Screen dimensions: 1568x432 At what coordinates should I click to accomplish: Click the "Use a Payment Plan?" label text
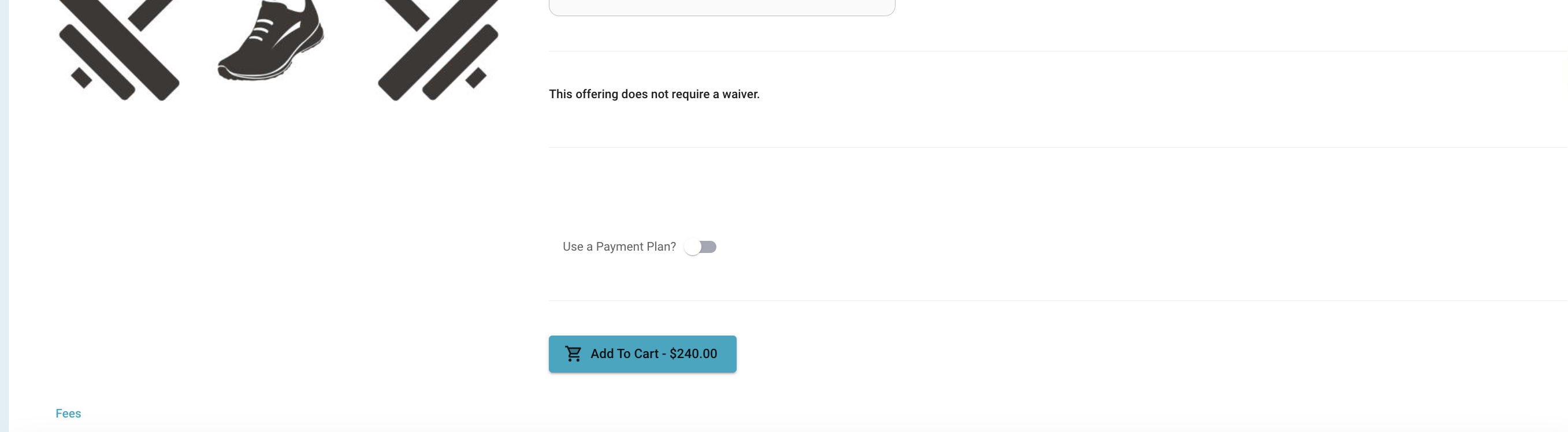(619, 247)
